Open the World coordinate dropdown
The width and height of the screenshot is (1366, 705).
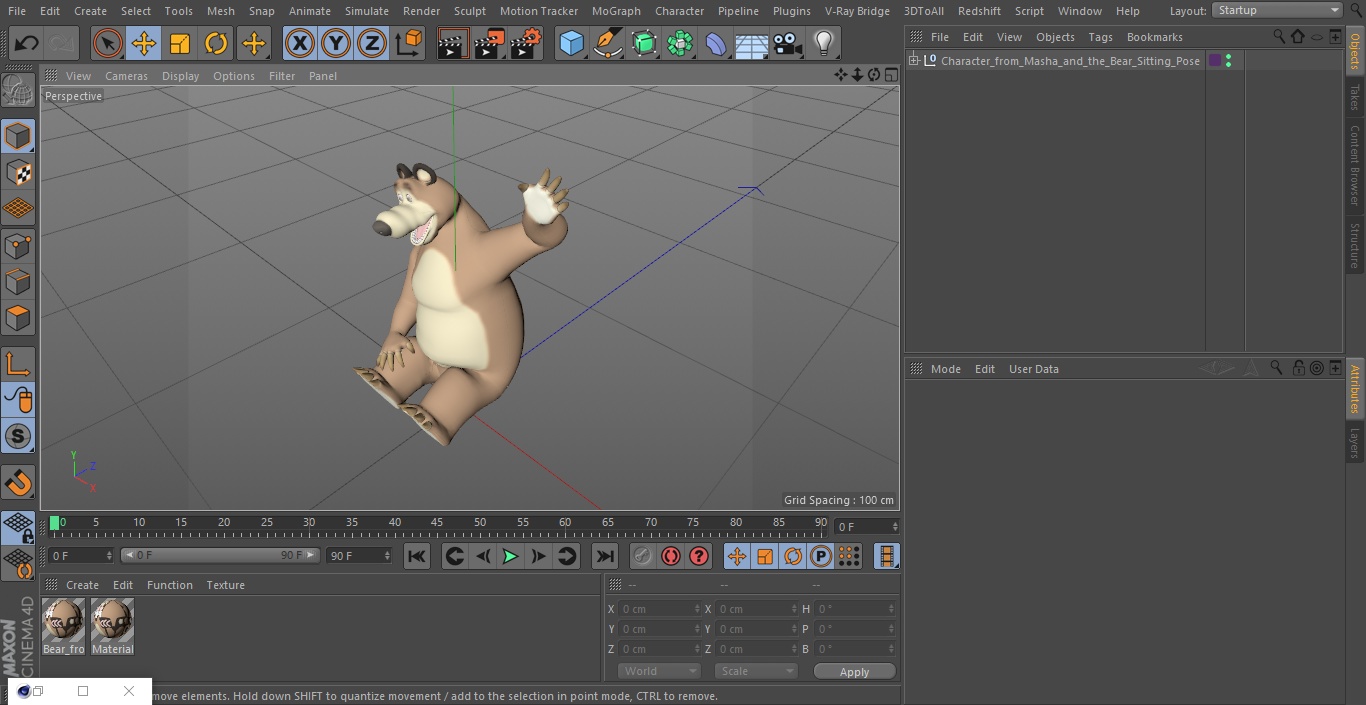[x=659, y=671]
